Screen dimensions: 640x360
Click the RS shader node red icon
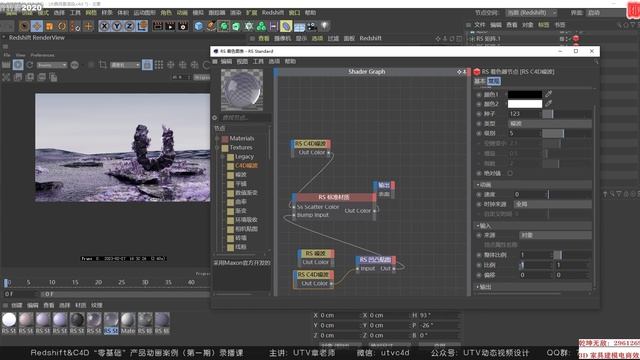coord(477,72)
